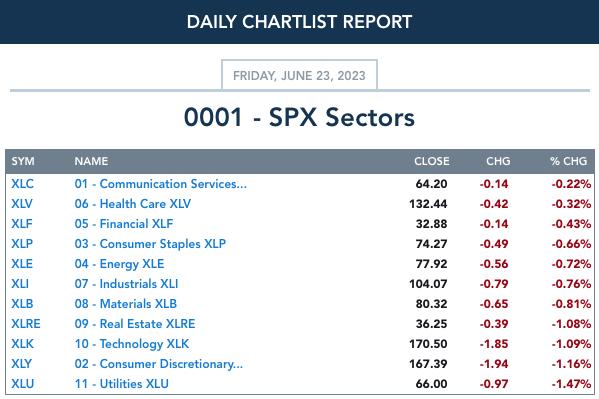599x399 pixels.
Task: Open 11 - Utilities XLU chart
Action: click(121, 384)
